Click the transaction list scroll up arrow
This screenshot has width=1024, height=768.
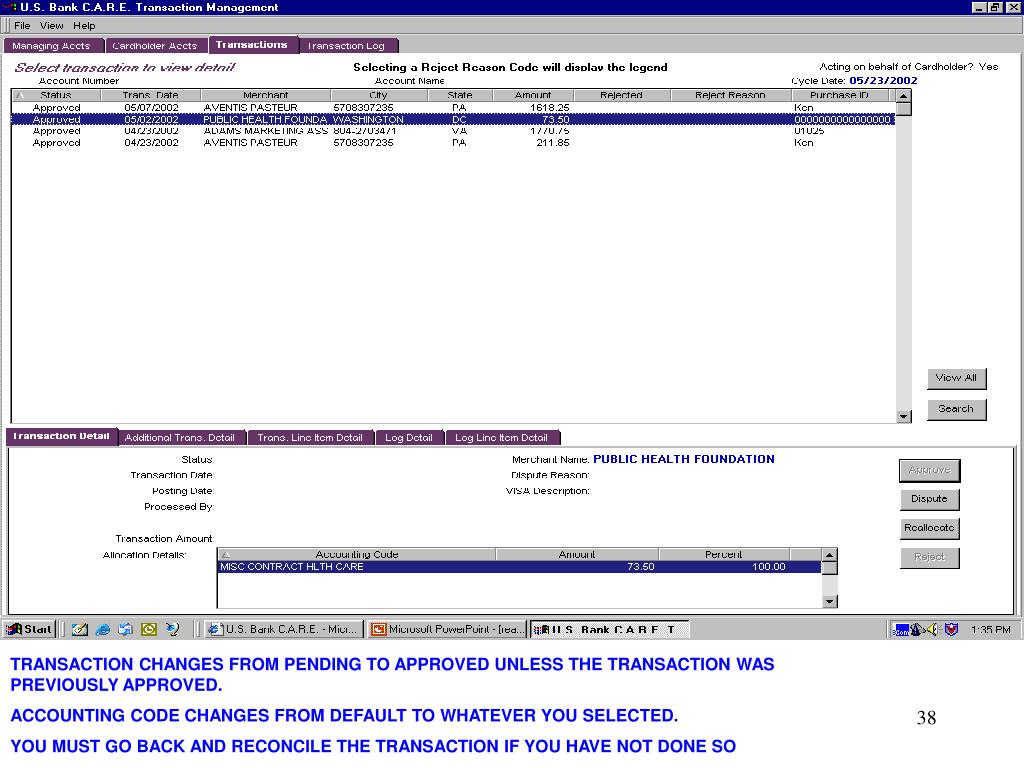pyautogui.click(x=904, y=95)
